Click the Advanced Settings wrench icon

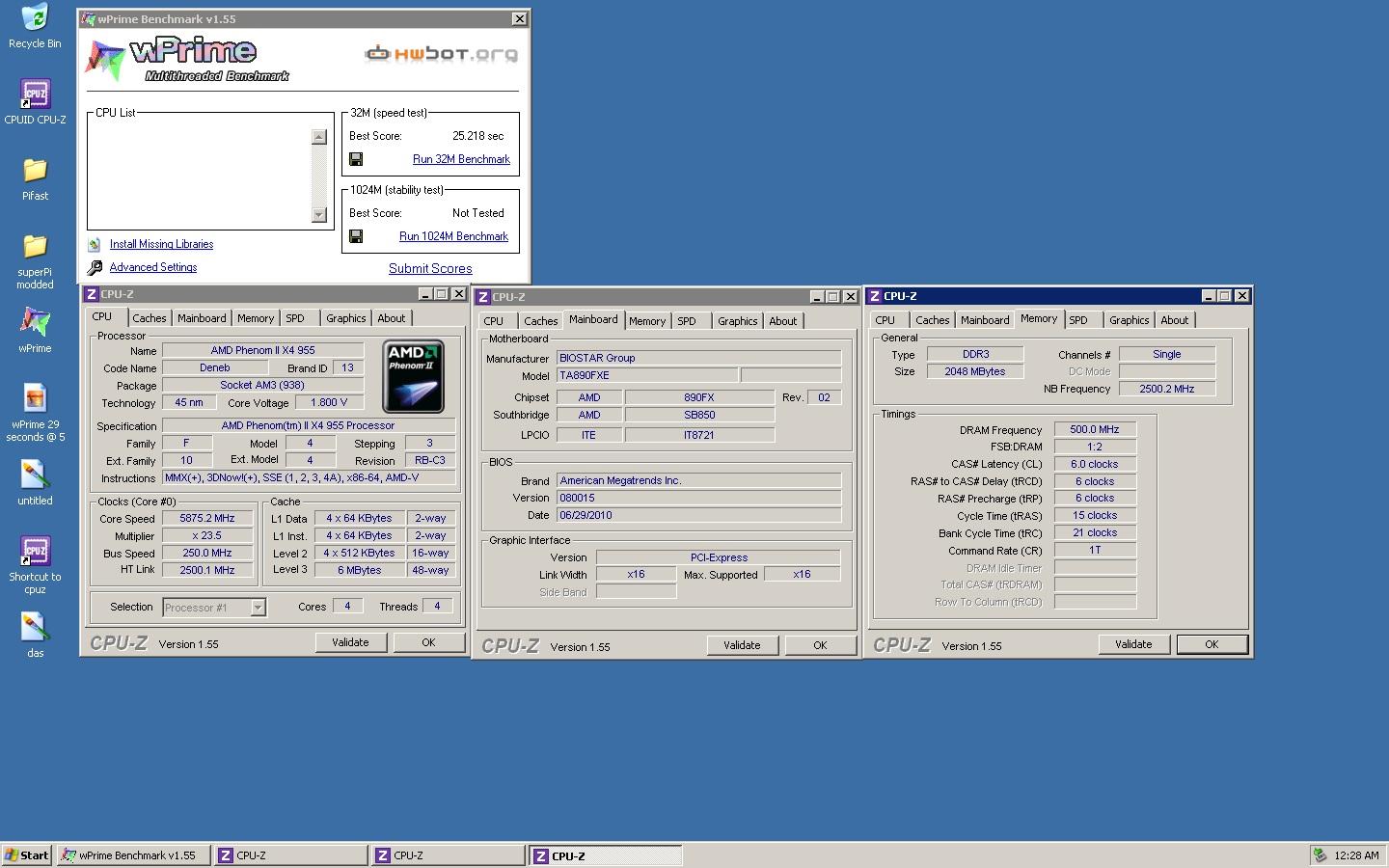95,268
